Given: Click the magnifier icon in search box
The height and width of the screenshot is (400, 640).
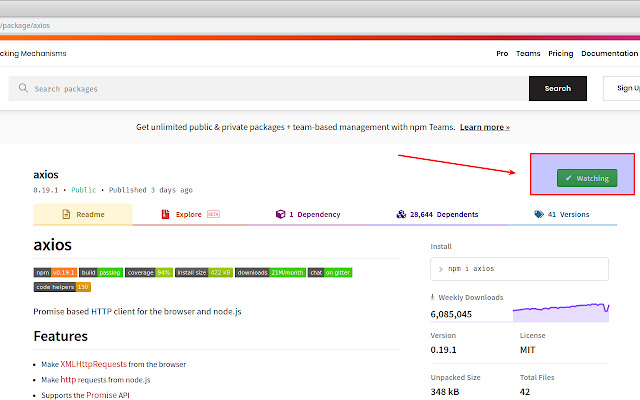Looking at the screenshot, I should (23, 88).
